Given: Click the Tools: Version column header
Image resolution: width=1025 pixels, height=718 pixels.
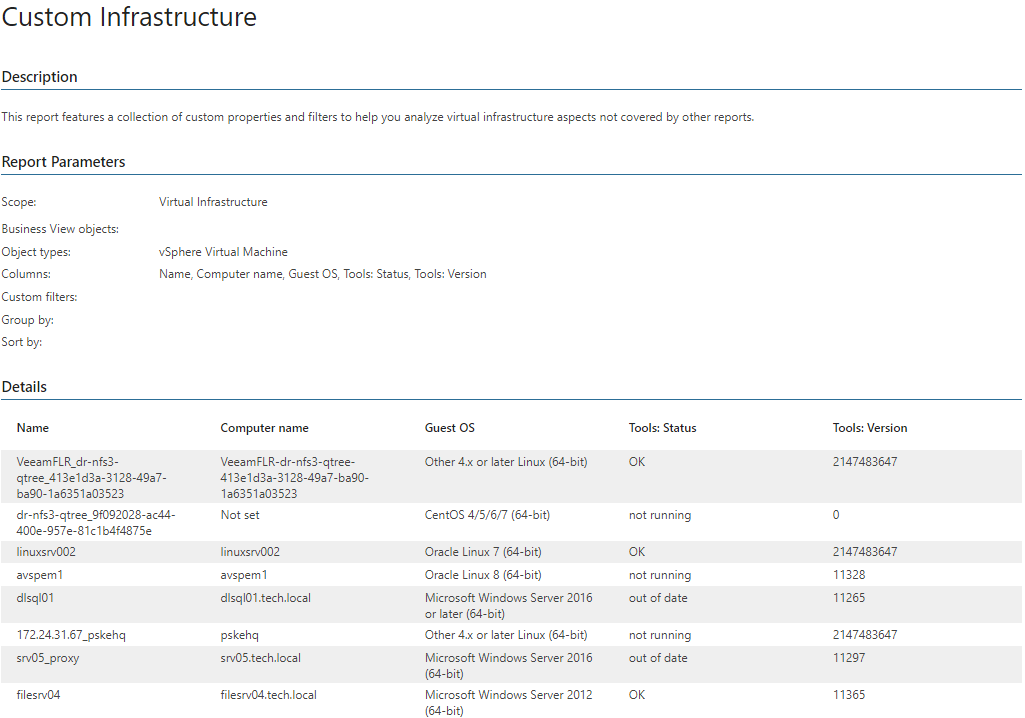Looking at the screenshot, I should [x=869, y=428].
